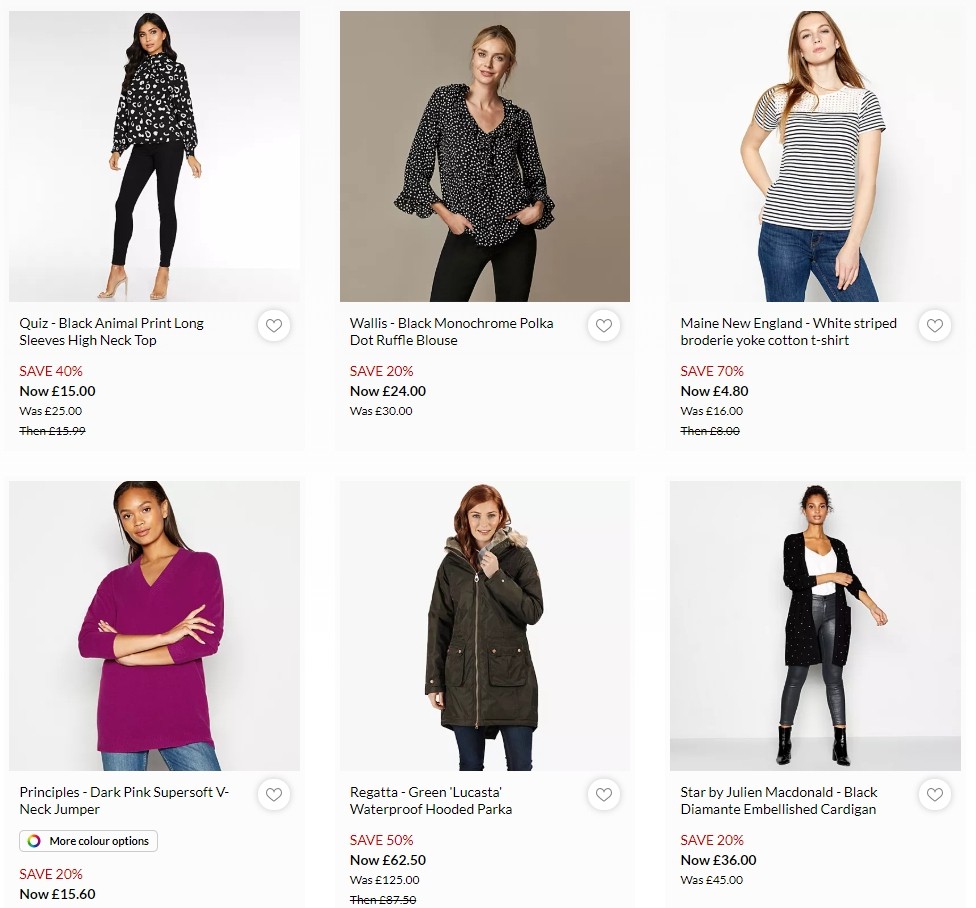The height and width of the screenshot is (908, 976).
Task: Add Star diamante cardigan to wishlist
Action: 935,795
